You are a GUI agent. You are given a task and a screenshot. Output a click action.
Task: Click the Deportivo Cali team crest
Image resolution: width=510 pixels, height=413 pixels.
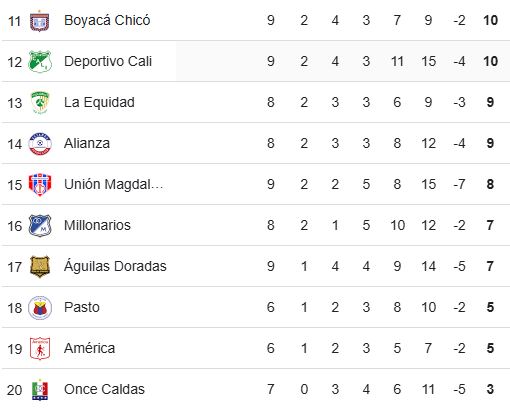40,61
